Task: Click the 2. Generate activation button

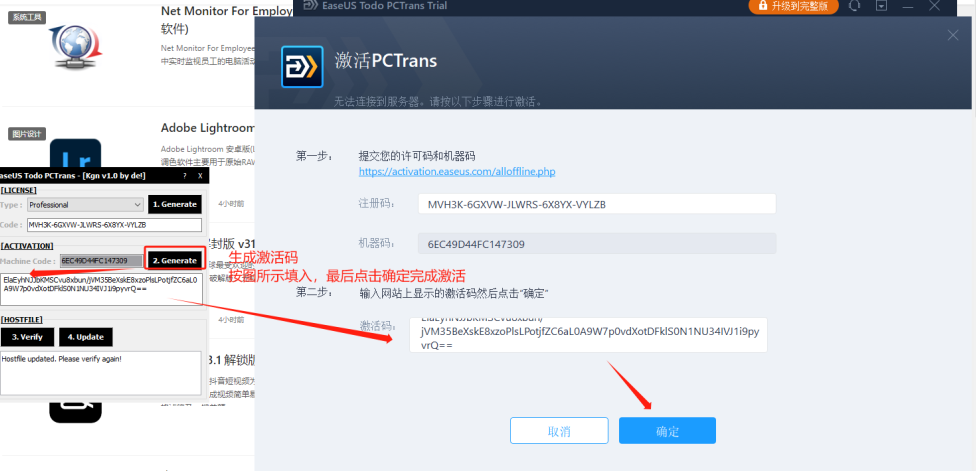Action: [x=175, y=260]
